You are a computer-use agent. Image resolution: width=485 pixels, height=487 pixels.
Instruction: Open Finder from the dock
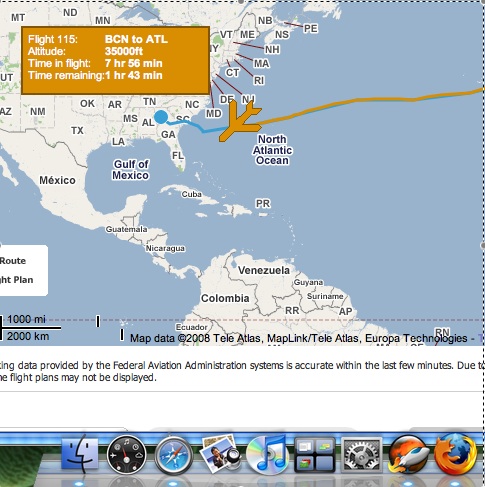80,454
